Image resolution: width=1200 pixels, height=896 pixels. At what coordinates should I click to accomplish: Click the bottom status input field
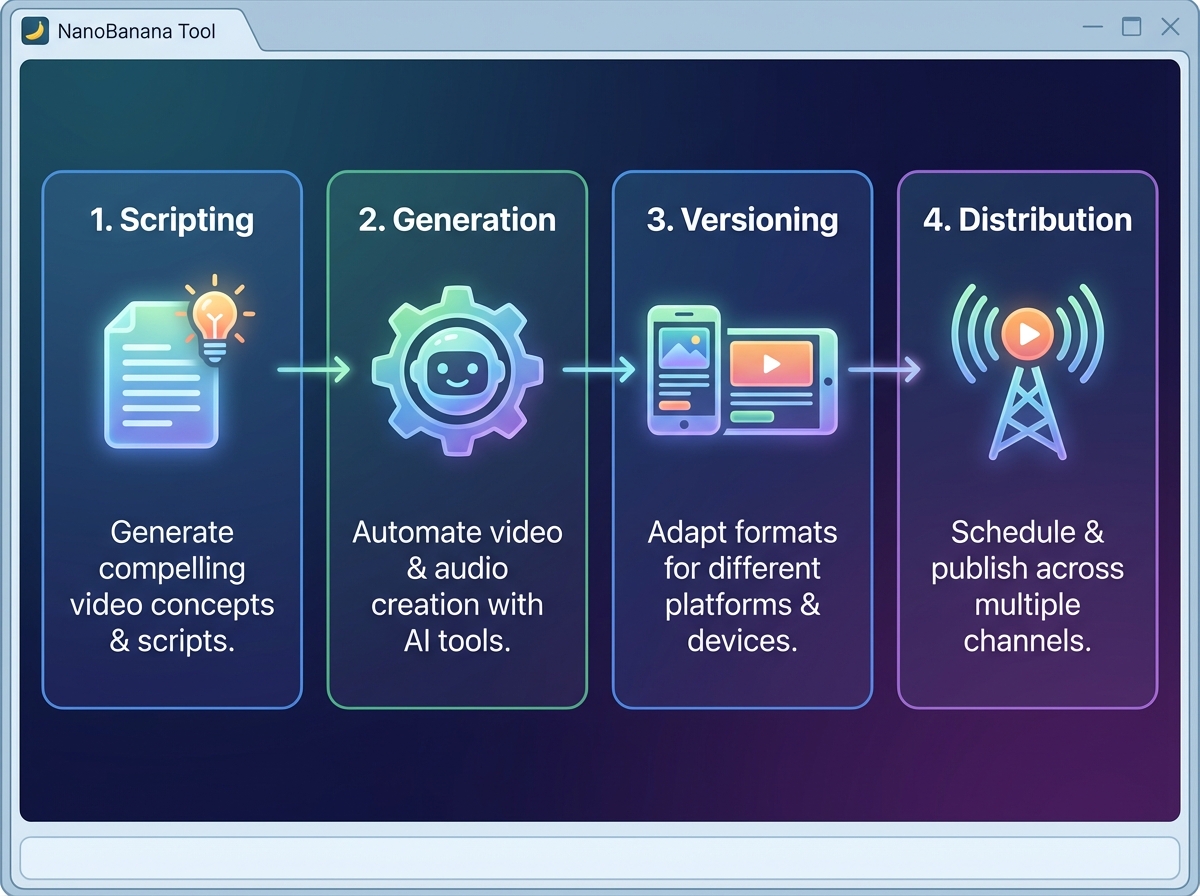pos(600,857)
